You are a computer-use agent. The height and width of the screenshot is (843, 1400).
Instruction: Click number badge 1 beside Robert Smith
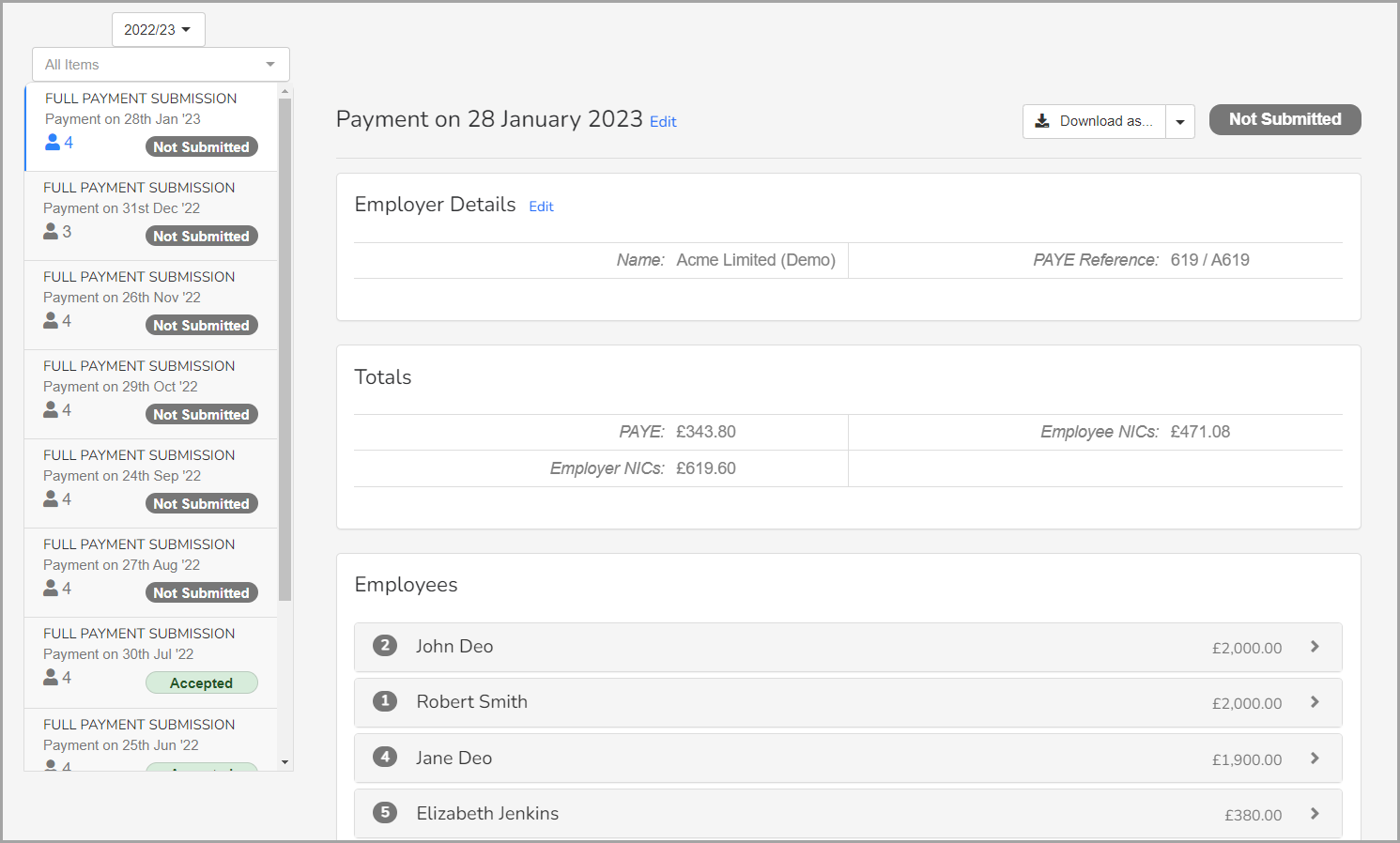click(385, 701)
